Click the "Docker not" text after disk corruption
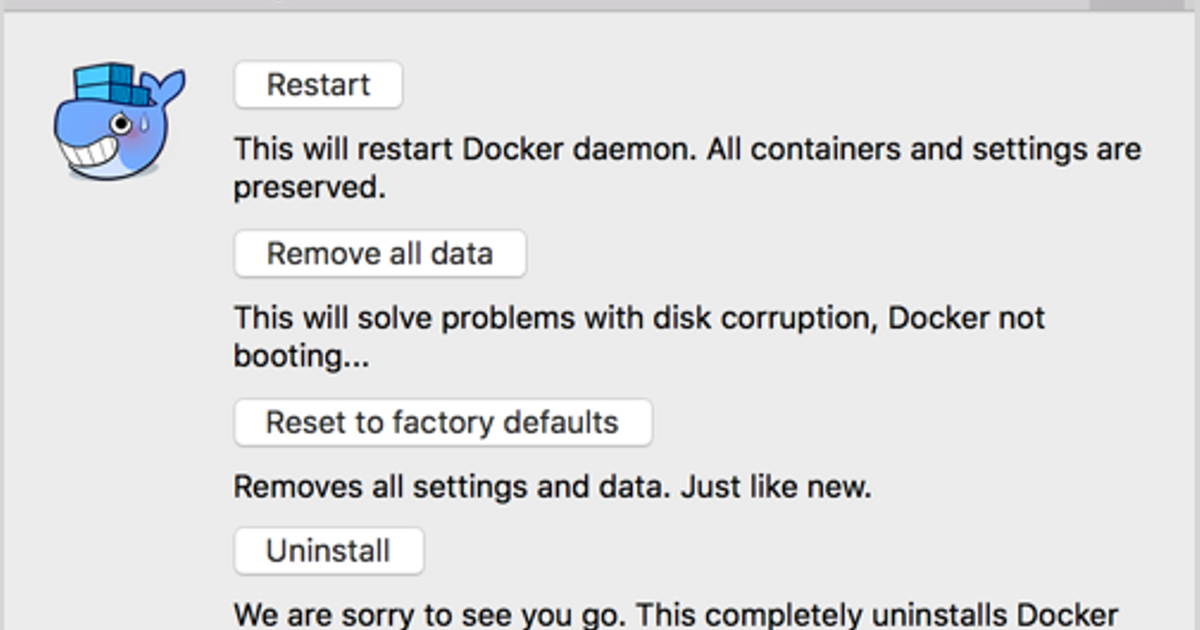 (966, 318)
